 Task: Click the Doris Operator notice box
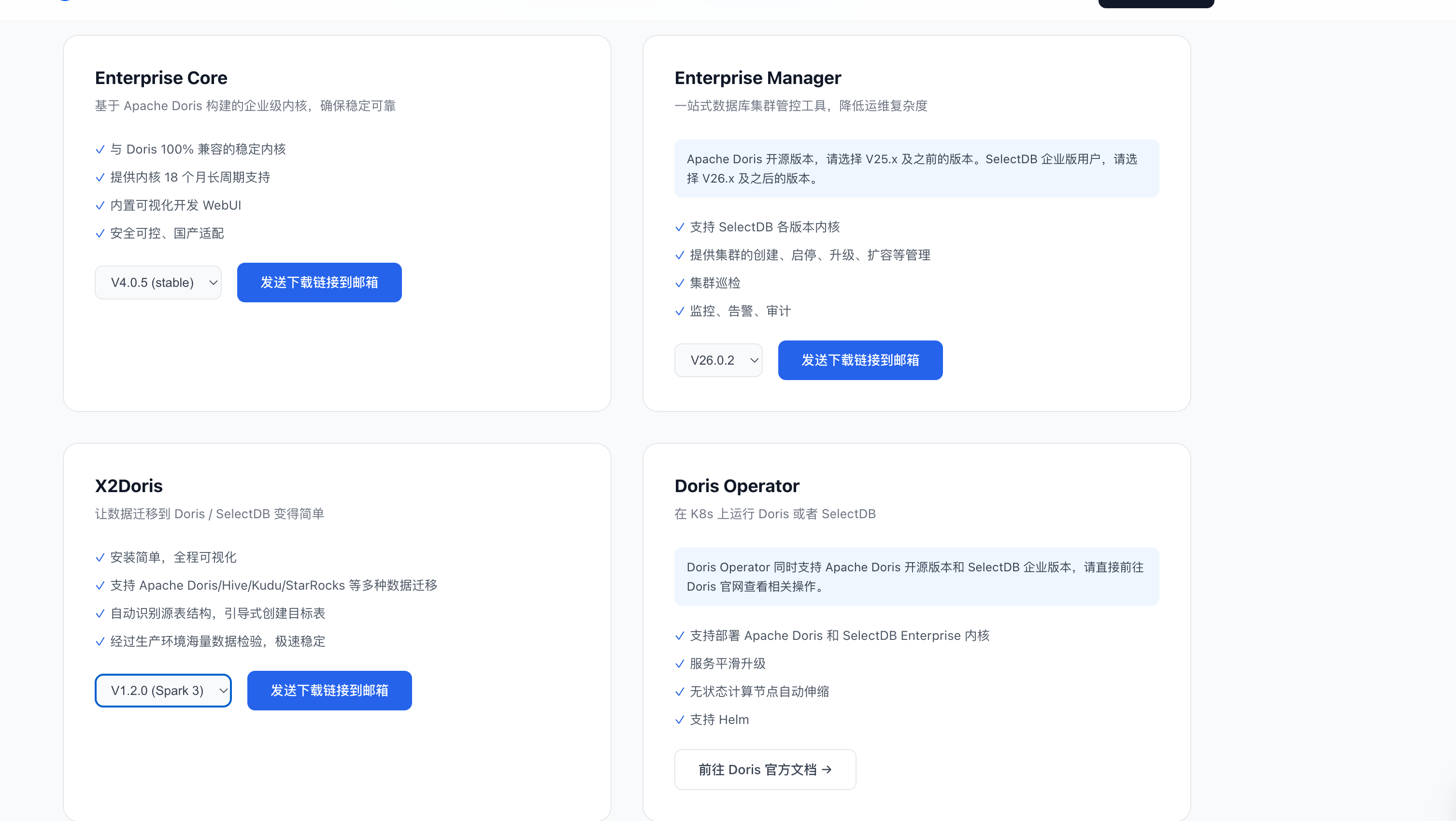916,576
